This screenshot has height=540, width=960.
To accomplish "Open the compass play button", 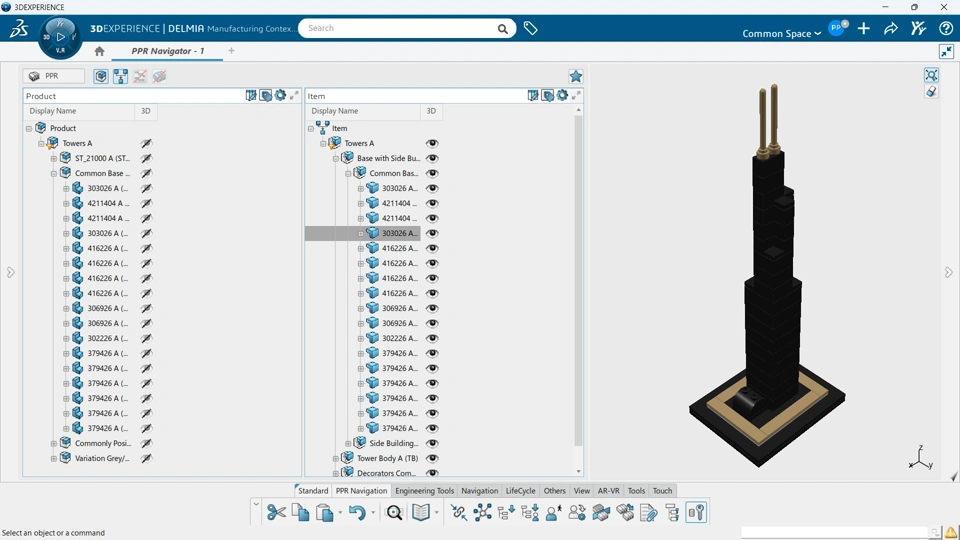I will (60, 37).
